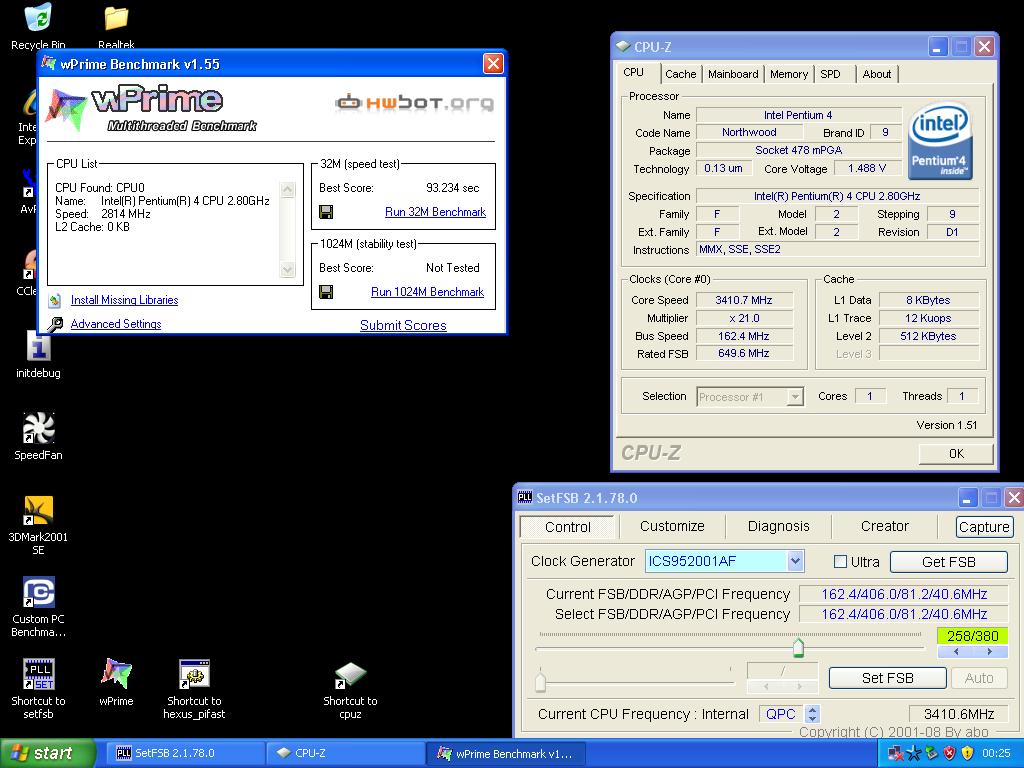Switch to the Cache tab in CPU-Z
Image resolution: width=1024 pixels, height=768 pixels.
[680, 74]
